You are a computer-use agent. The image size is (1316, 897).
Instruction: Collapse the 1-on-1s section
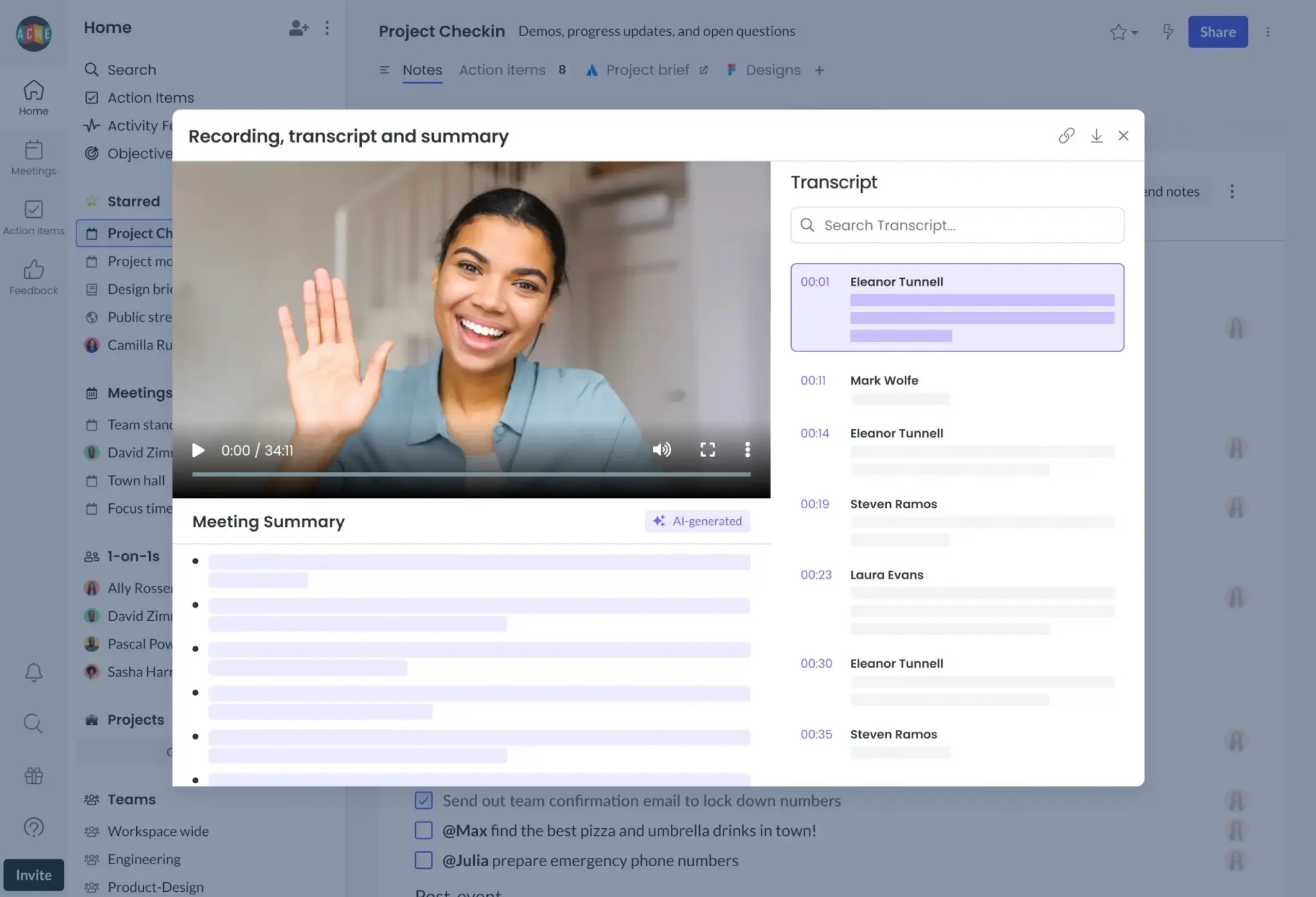(x=122, y=556)
